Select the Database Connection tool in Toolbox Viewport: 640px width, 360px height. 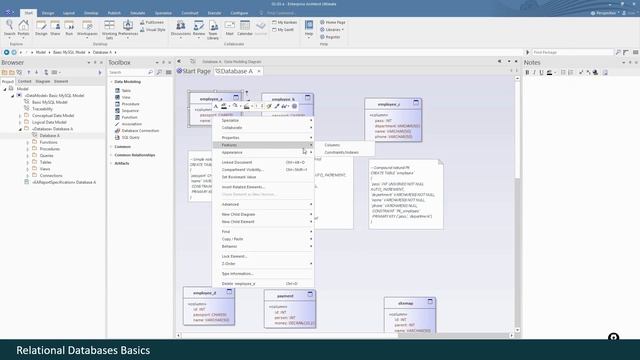coord(137,131)
